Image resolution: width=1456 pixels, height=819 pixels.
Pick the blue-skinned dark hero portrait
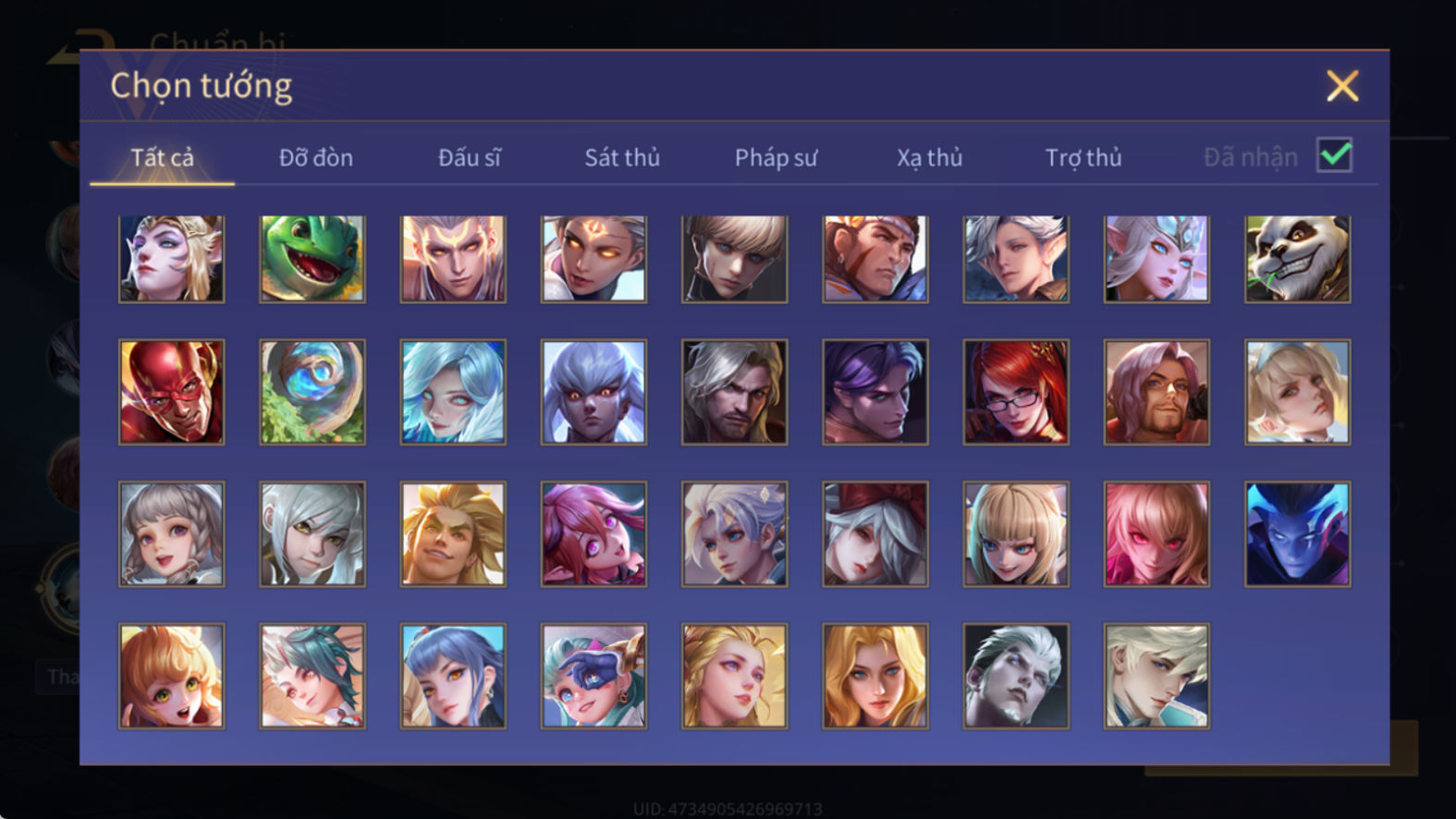pyautogui.click(x=1297, y=533)
